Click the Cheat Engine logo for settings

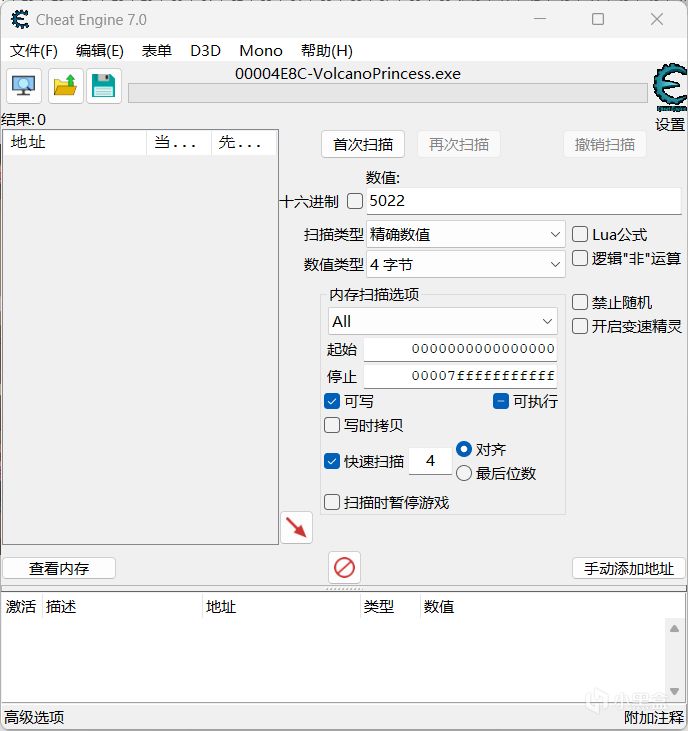click(x=670, y=87)
